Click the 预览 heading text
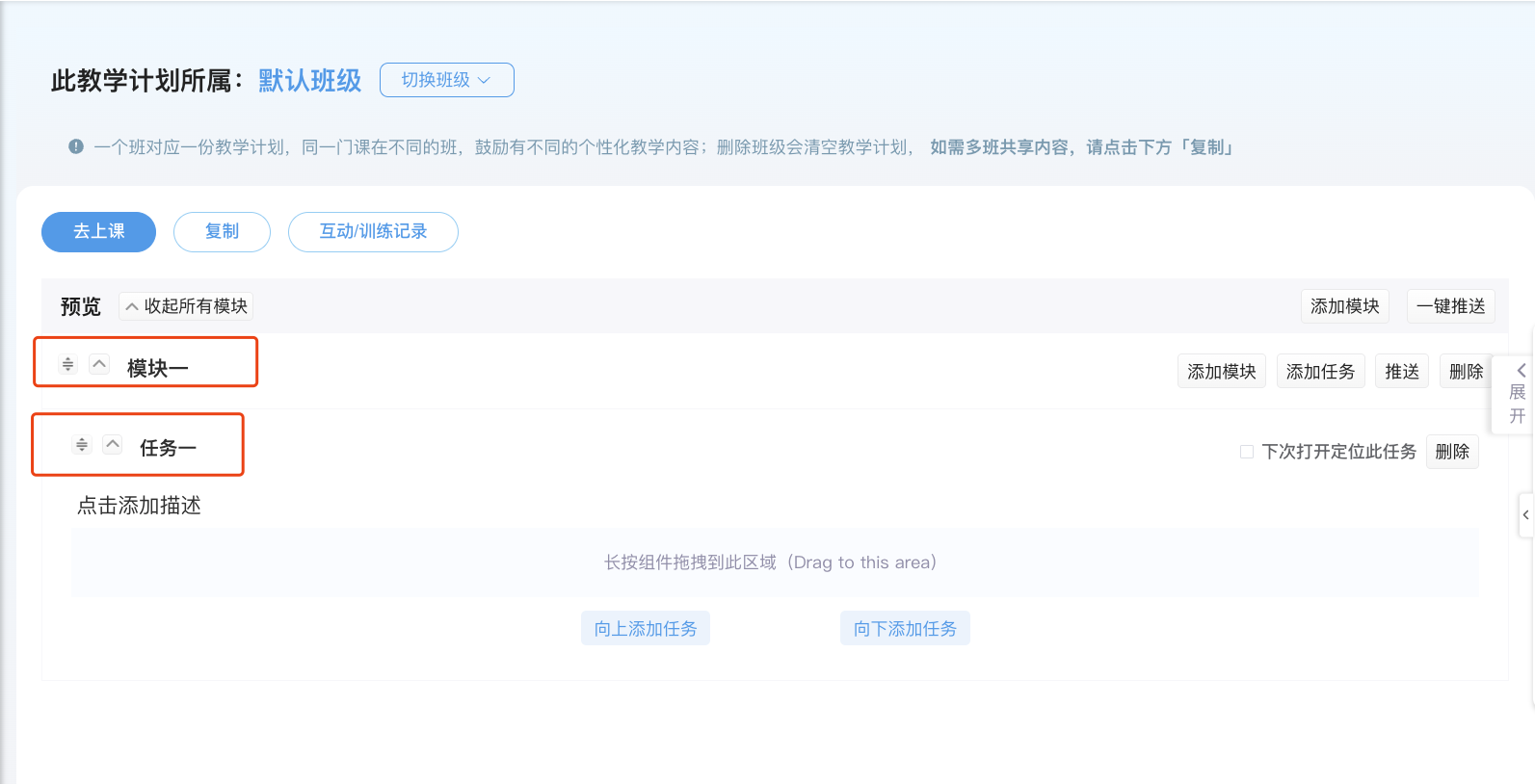 click(x=81, y=306)
